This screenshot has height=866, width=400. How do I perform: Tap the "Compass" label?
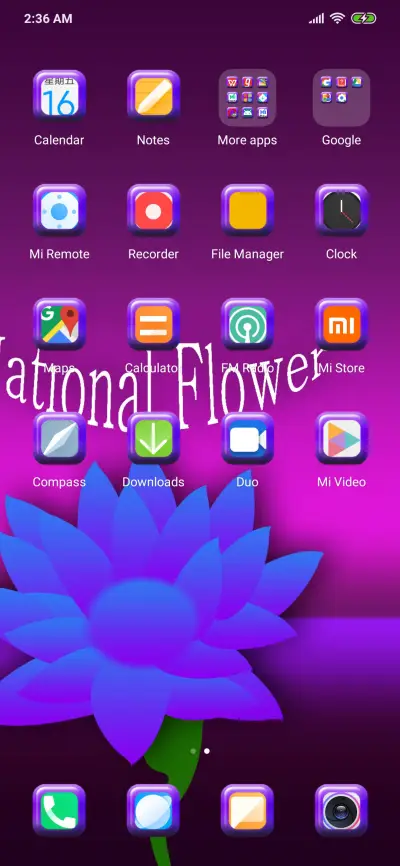click(59, 482)
